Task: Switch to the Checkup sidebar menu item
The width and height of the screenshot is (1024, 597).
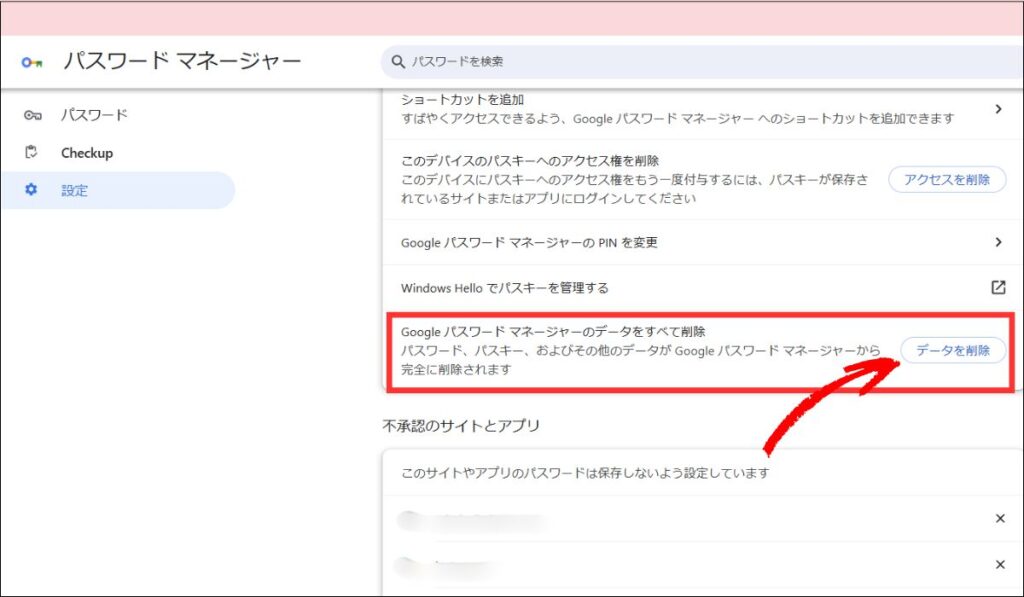Action: click(87, 153)
